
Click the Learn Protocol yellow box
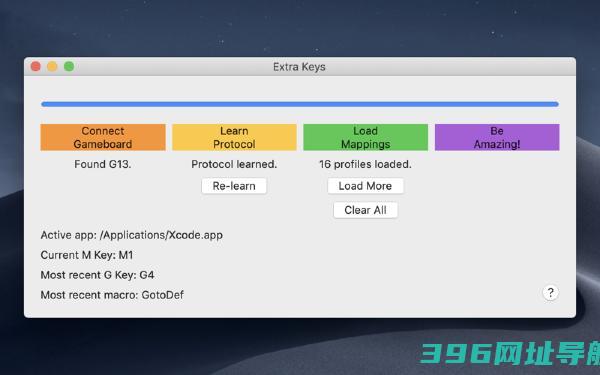click(x=234, y=137)
